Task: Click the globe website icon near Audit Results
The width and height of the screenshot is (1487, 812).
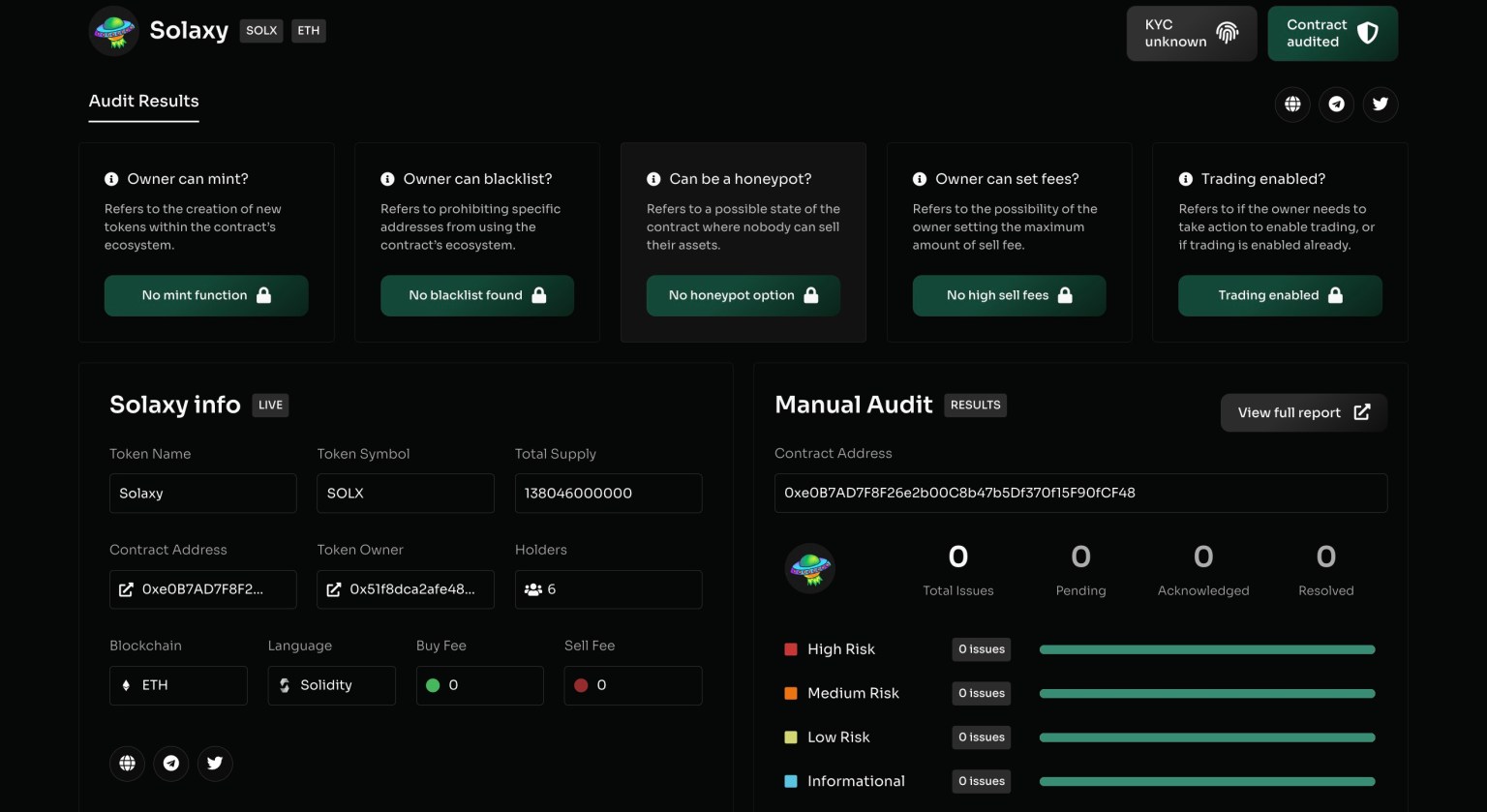Action: [1292, 105]
